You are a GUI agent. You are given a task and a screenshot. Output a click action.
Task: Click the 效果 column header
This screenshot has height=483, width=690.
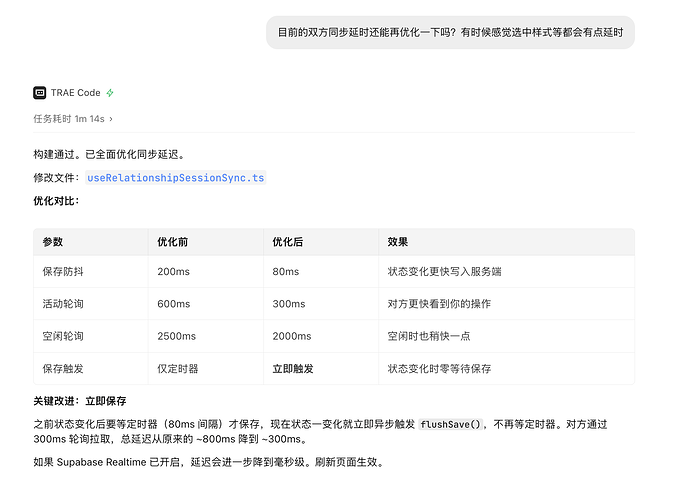point(506,242)
